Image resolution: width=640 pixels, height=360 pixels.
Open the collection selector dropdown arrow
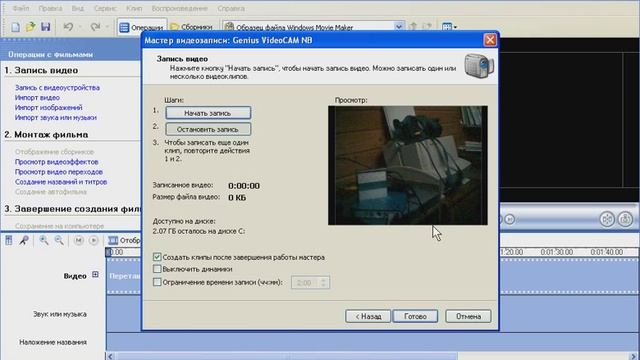[x=398, y=27]
